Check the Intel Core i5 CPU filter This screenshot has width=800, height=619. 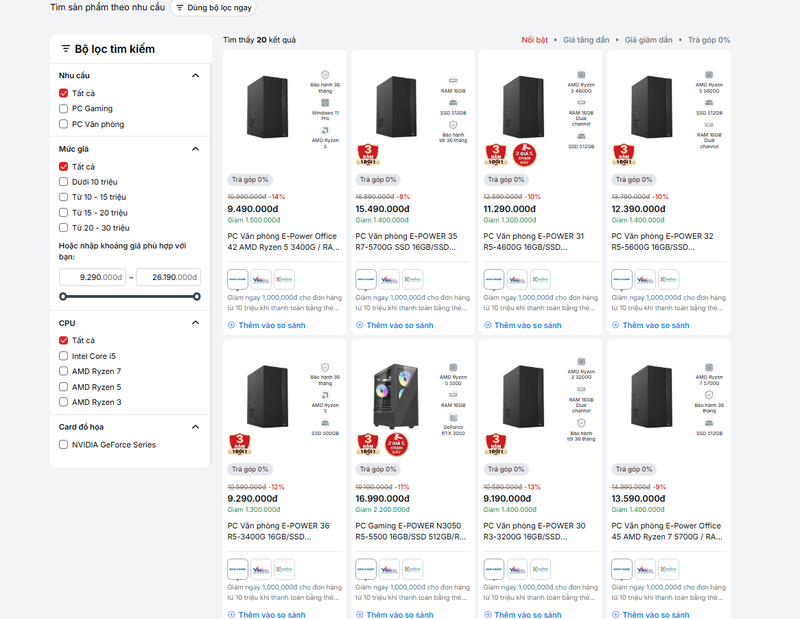(63, 356)
